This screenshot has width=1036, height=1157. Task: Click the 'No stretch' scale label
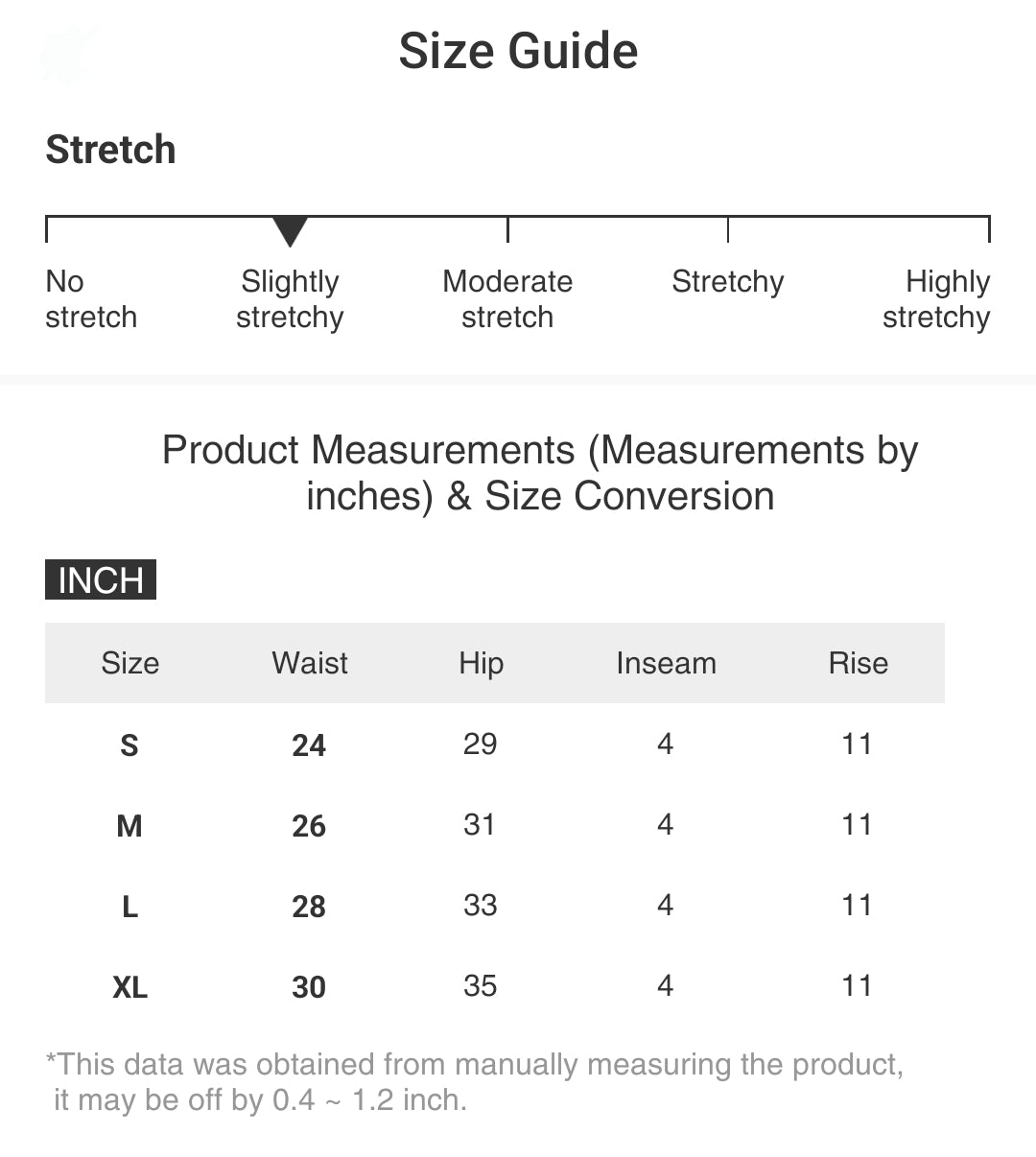pos(91,299)
